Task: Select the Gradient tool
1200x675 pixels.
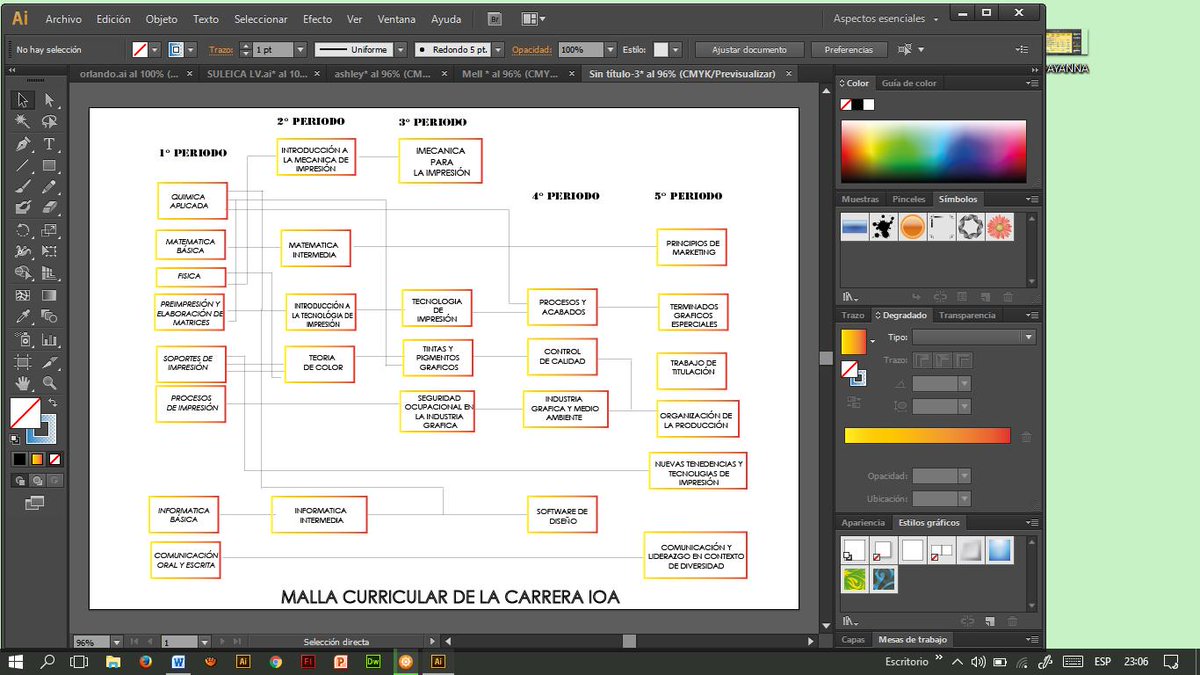Action: pyautogui.click(x=49, y=296)
